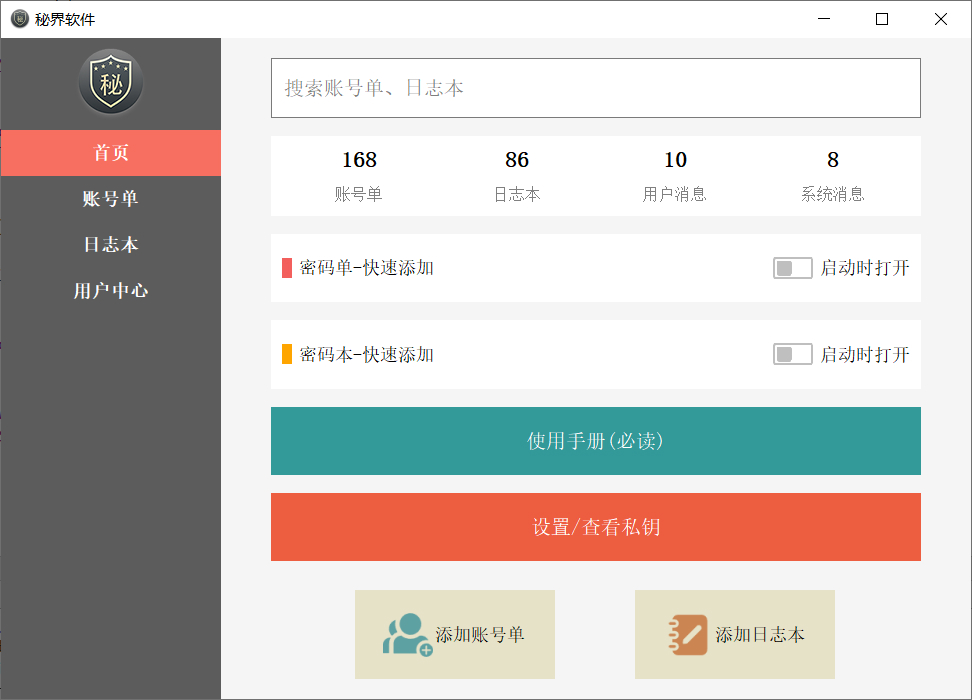Click the red marker beside 密码单-快速添加
The image size is (972, 700).
pos(287,268)
